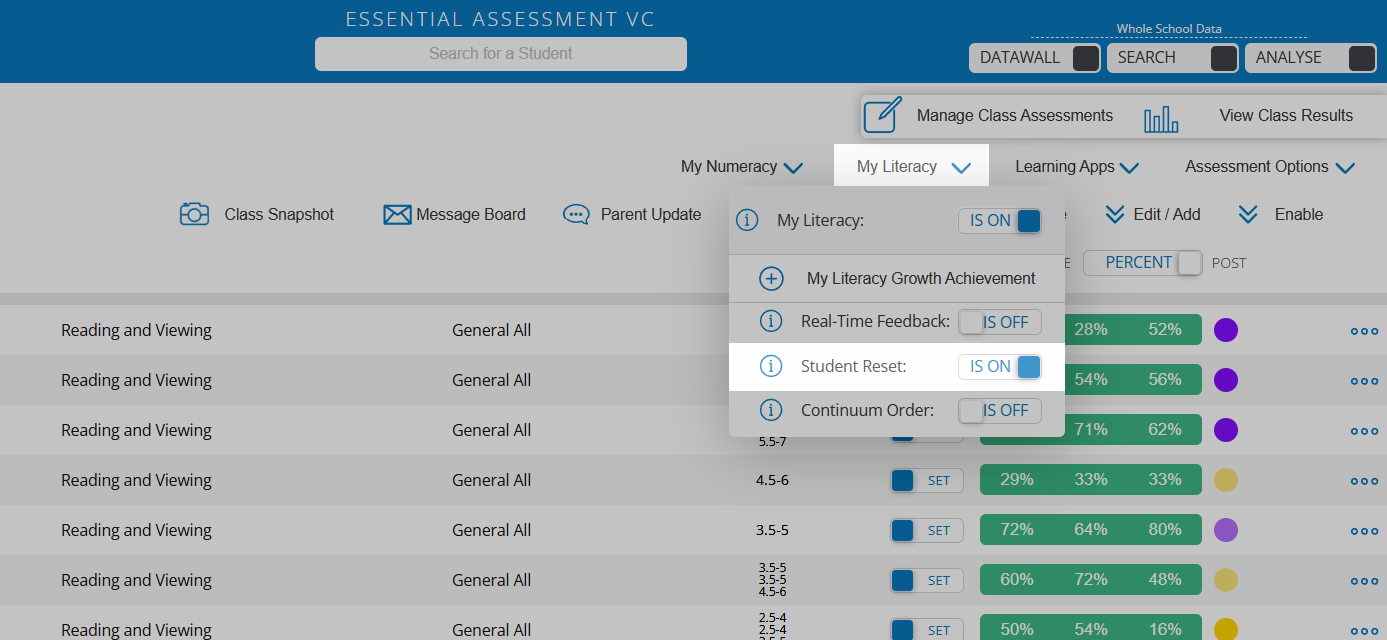Click the Whole School Data label
1387x640 pixels.
click(x=1169, y=29)
